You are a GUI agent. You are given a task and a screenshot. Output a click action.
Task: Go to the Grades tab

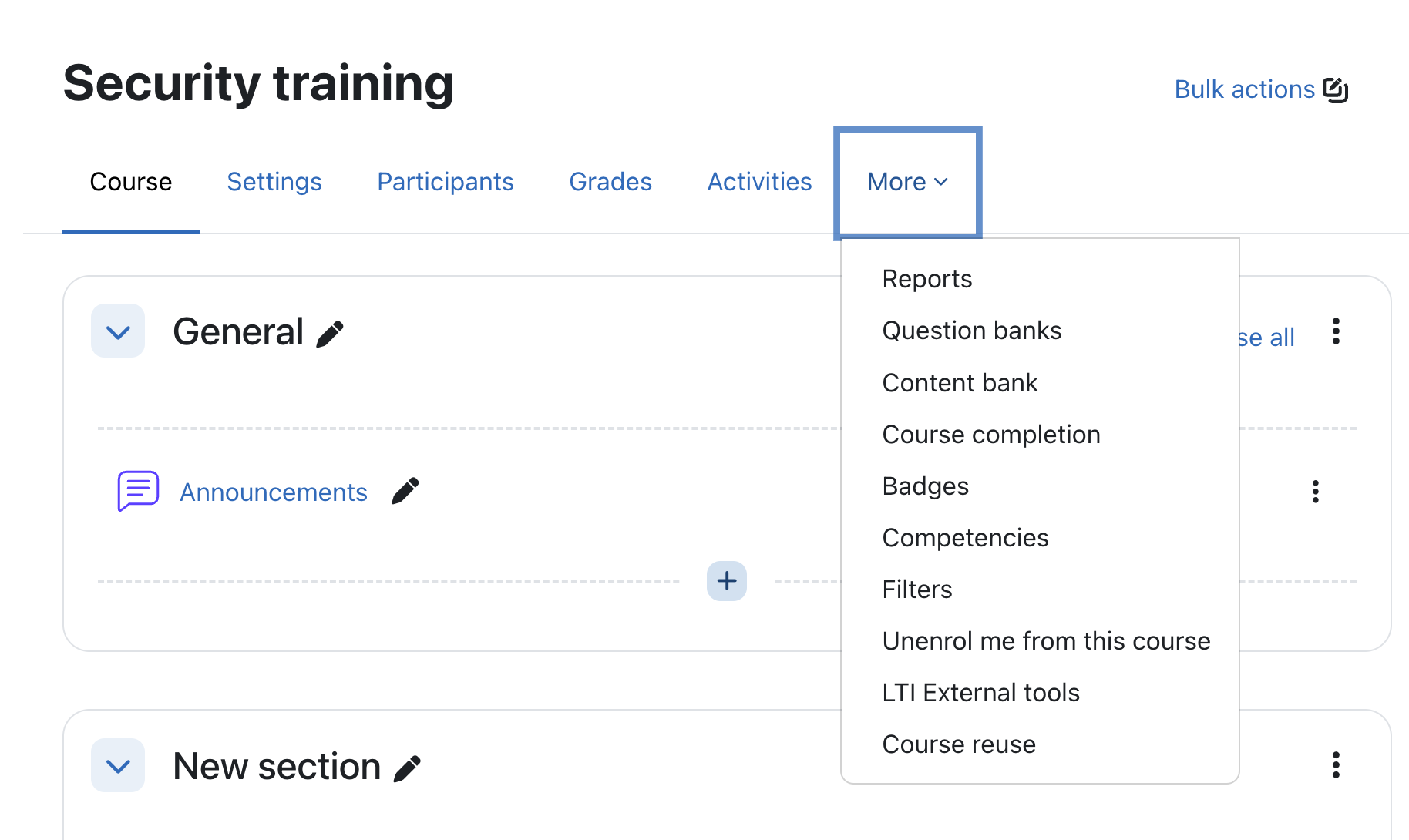click(x=610, y=183)
